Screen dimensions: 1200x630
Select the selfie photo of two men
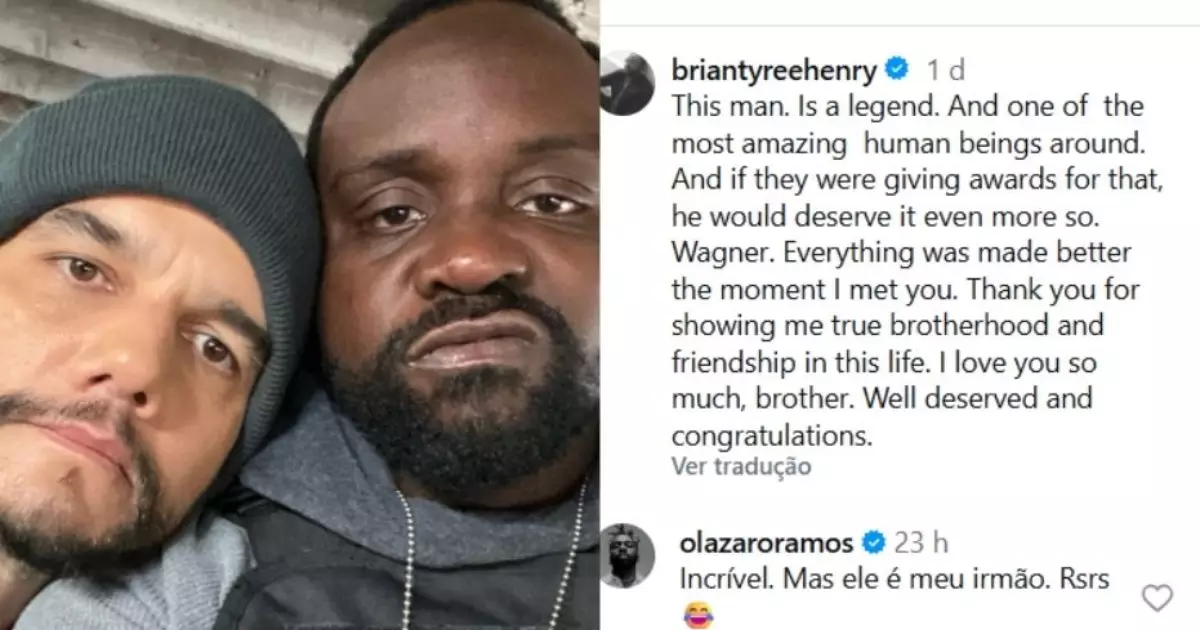(x=300, y=315)
